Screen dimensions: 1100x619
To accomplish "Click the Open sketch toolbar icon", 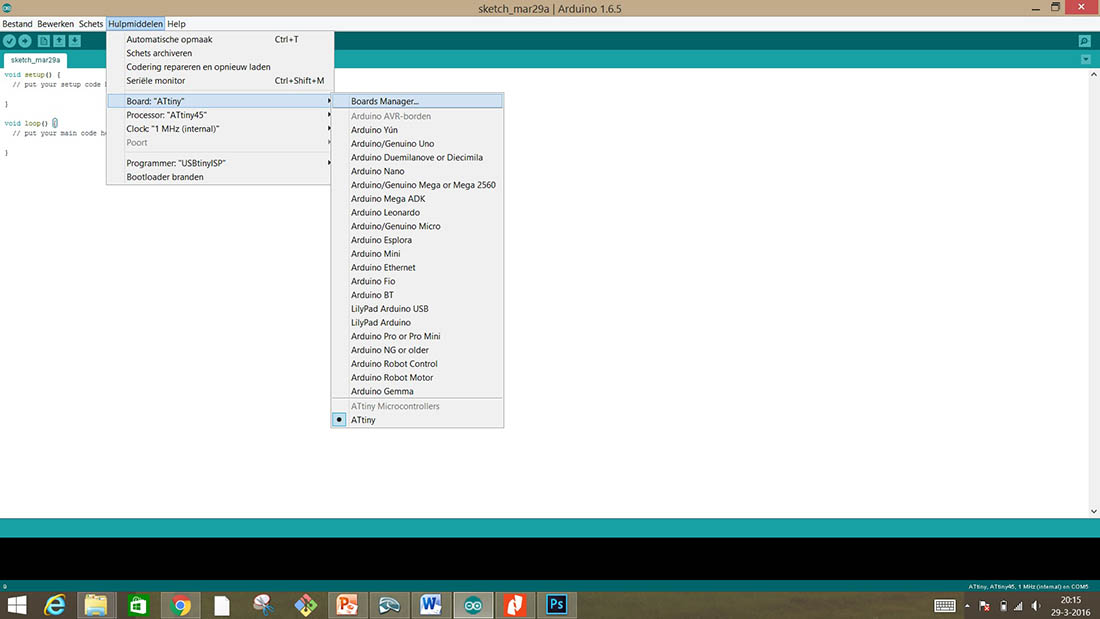I will pos(59,41).
